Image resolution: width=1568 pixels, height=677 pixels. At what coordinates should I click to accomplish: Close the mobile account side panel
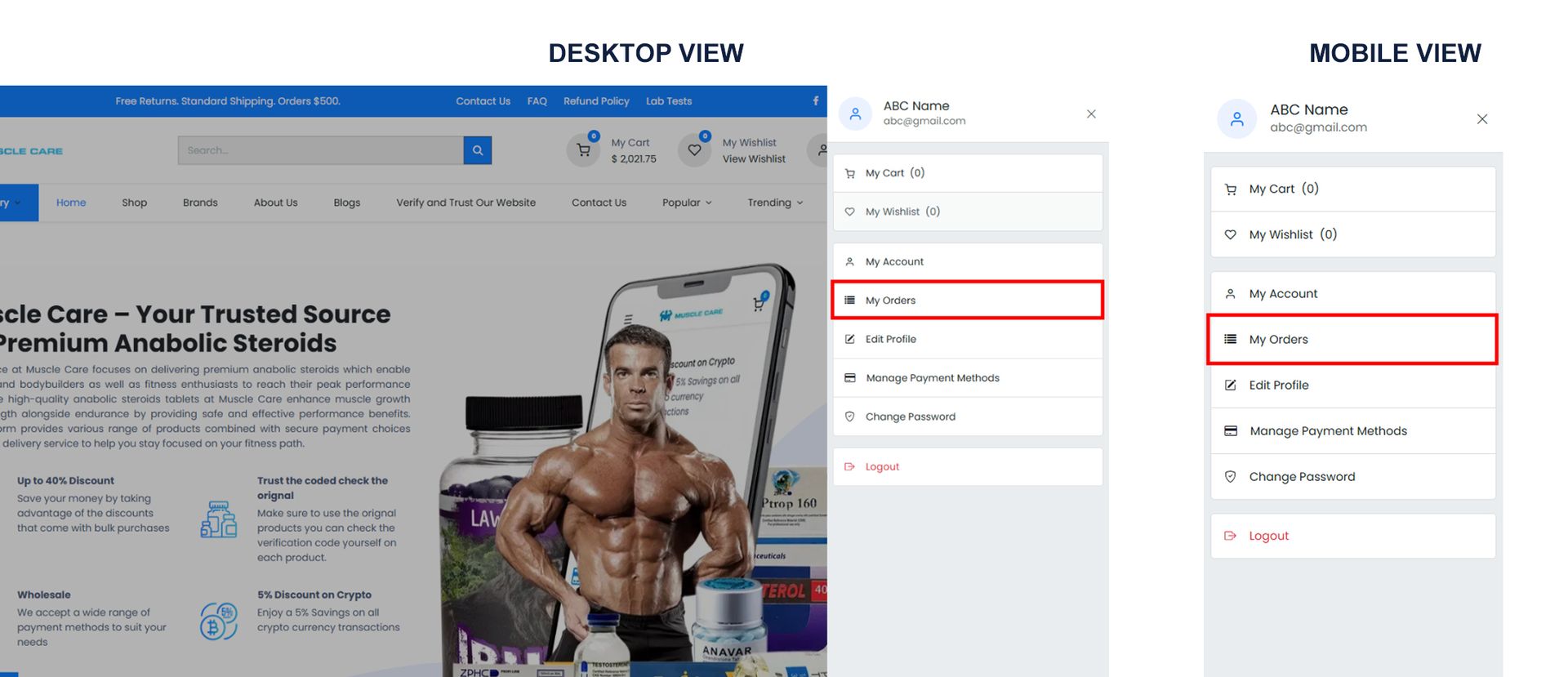click(x=1482, y=119)
